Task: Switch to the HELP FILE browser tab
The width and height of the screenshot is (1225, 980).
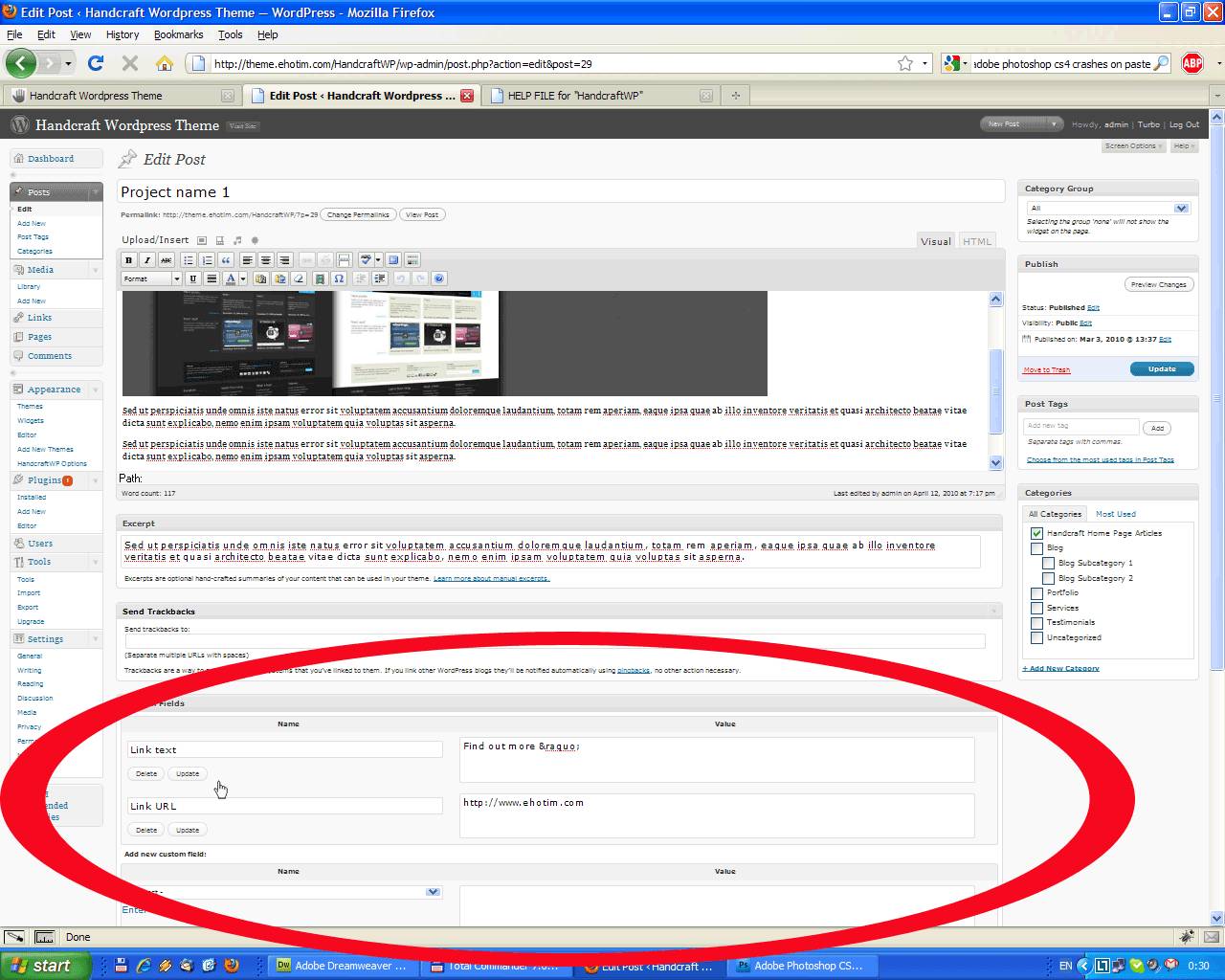Action: 601,96
